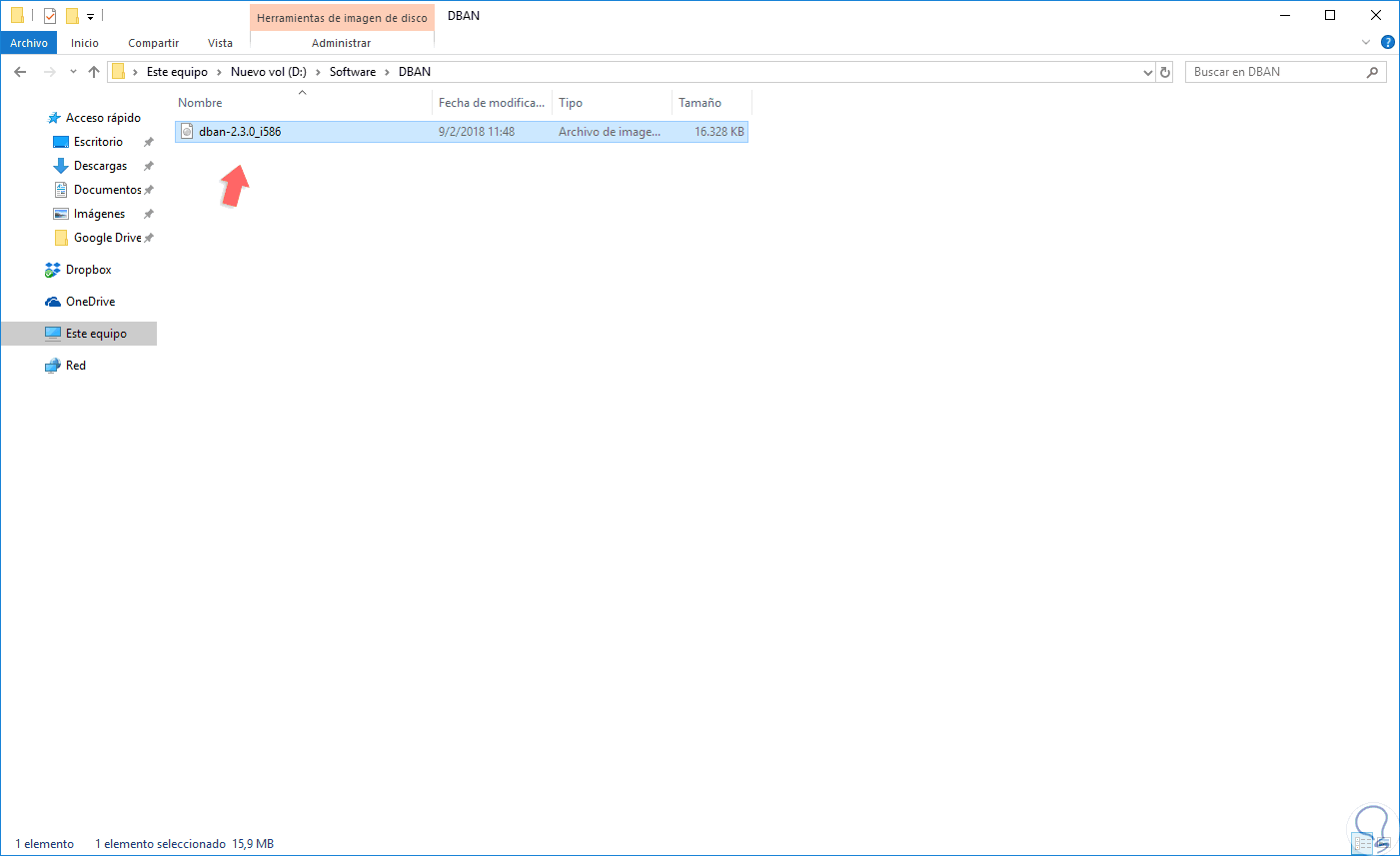Screen dimensions: 1400x856
Task: Click the Forward navigation arrow
Action: [x=49, y=72]
